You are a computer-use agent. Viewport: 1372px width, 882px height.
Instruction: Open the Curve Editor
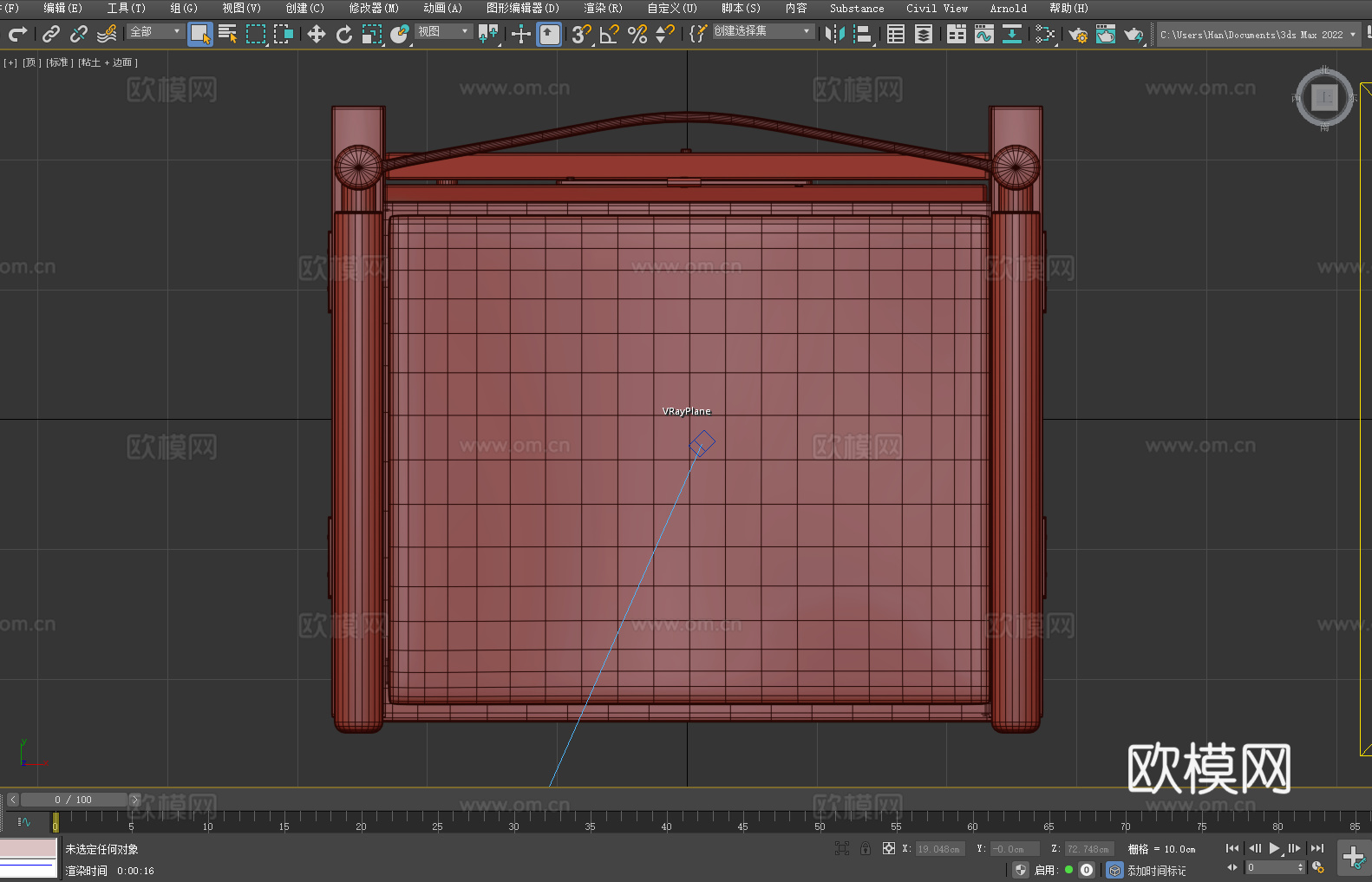(x=984, y=34)
